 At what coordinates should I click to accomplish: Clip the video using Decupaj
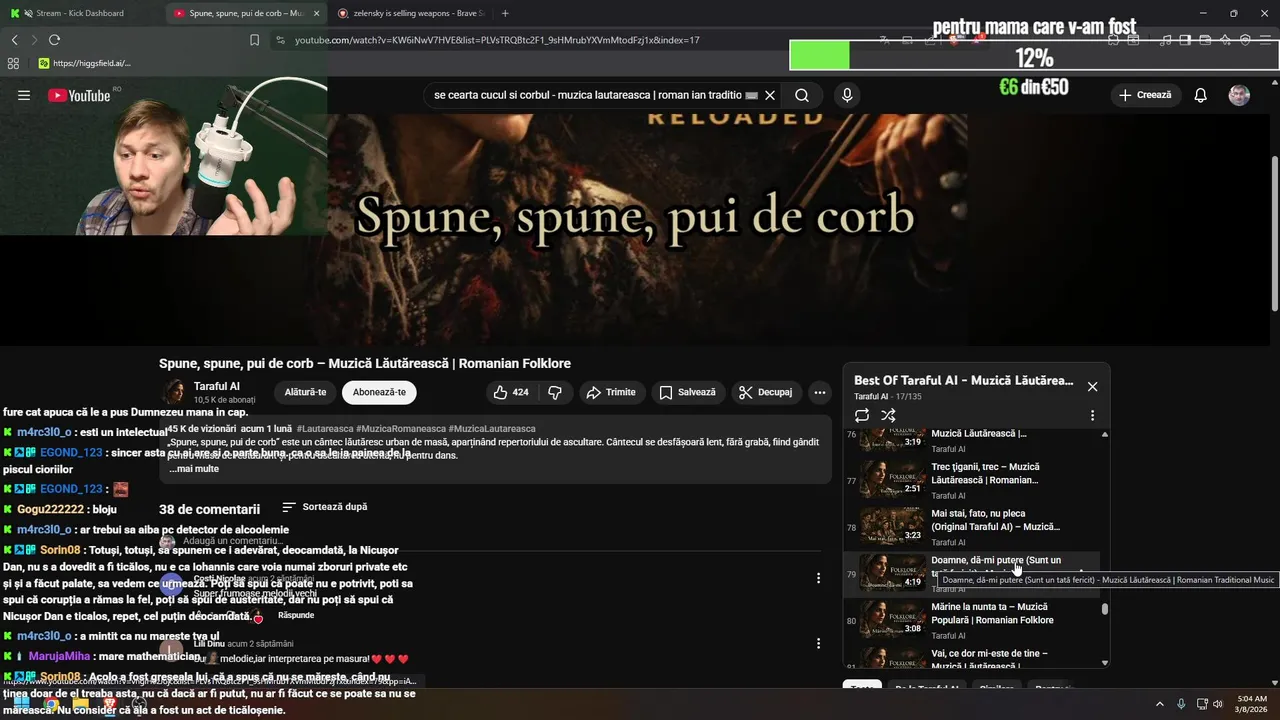[x=766, y=392]
